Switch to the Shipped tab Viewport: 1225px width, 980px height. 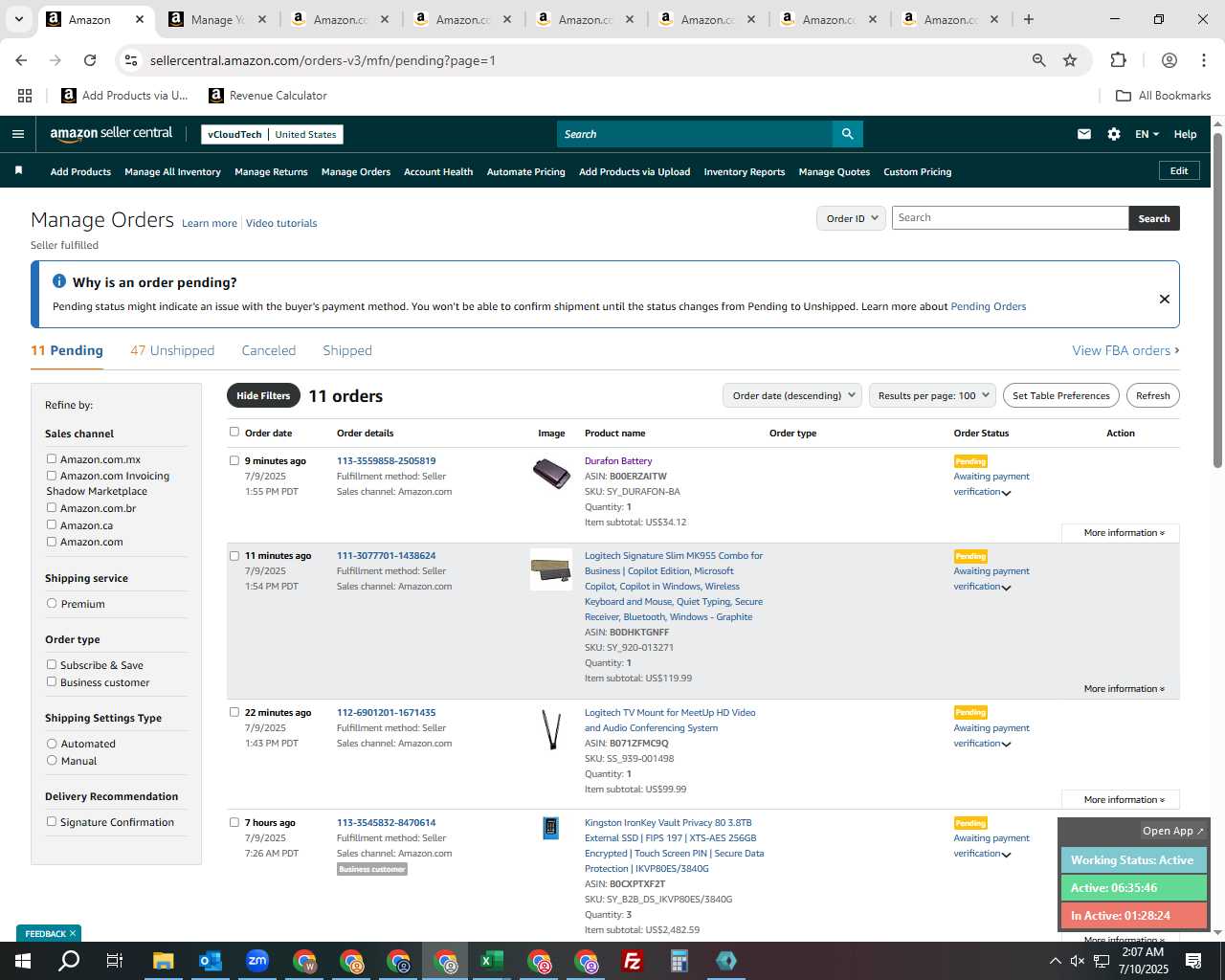347,350
